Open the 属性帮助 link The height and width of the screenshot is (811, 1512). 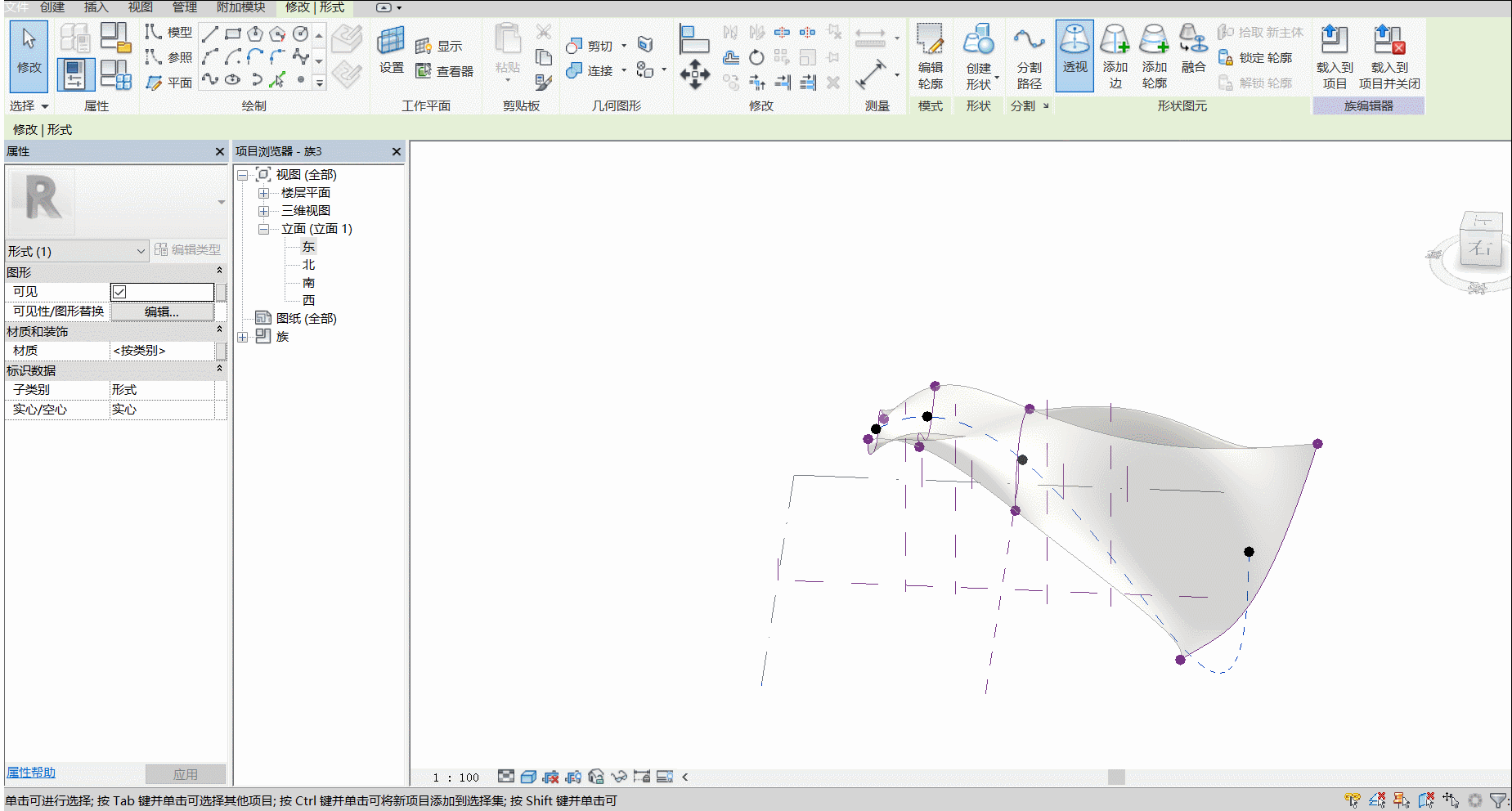tap(31, 773)
